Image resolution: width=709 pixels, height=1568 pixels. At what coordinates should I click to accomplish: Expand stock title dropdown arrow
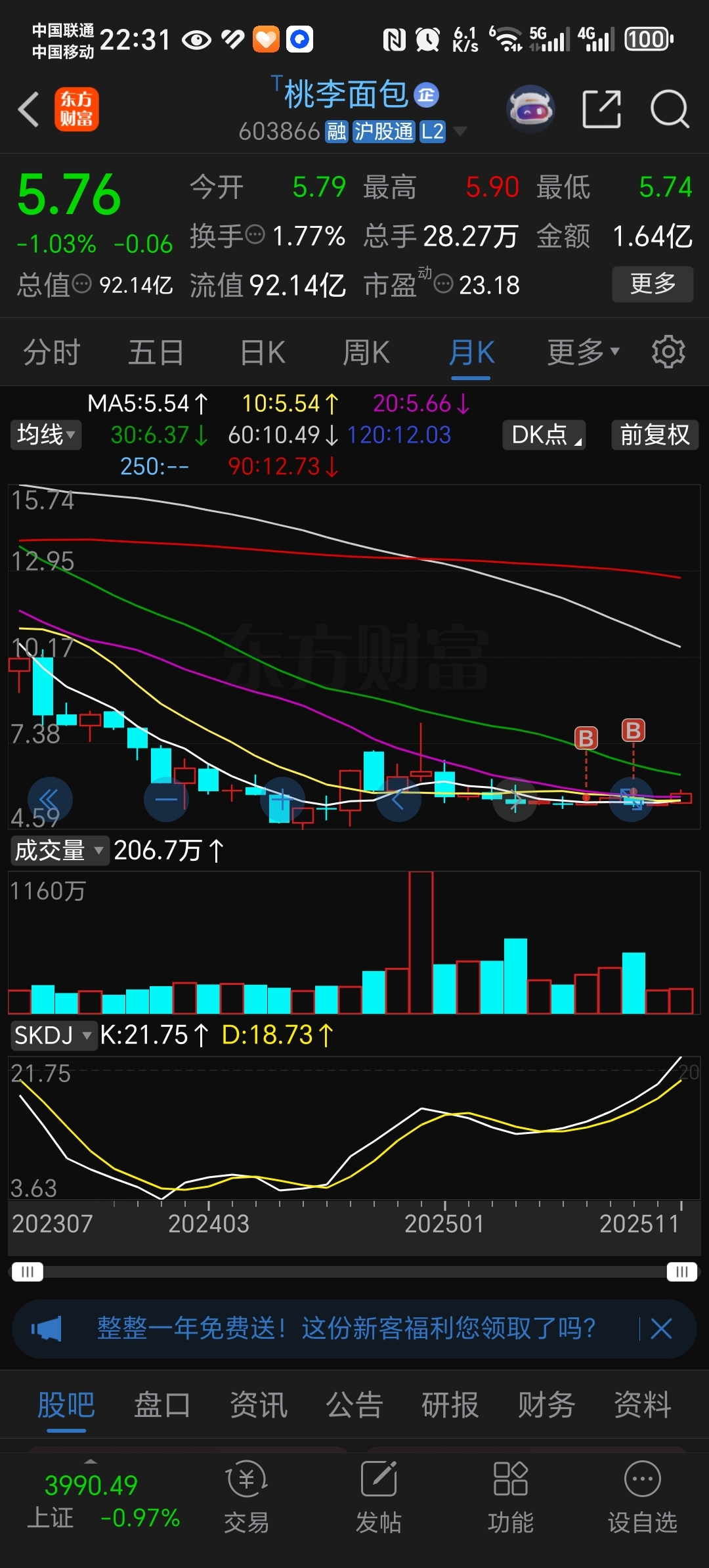click(x=460, y=131)
